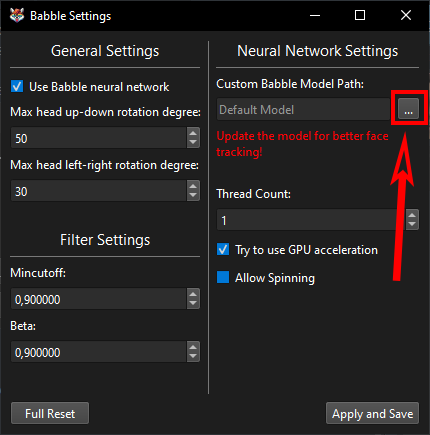Click the Default Model path field
This screenshot has height=435, width=430.
click(303, 109)
